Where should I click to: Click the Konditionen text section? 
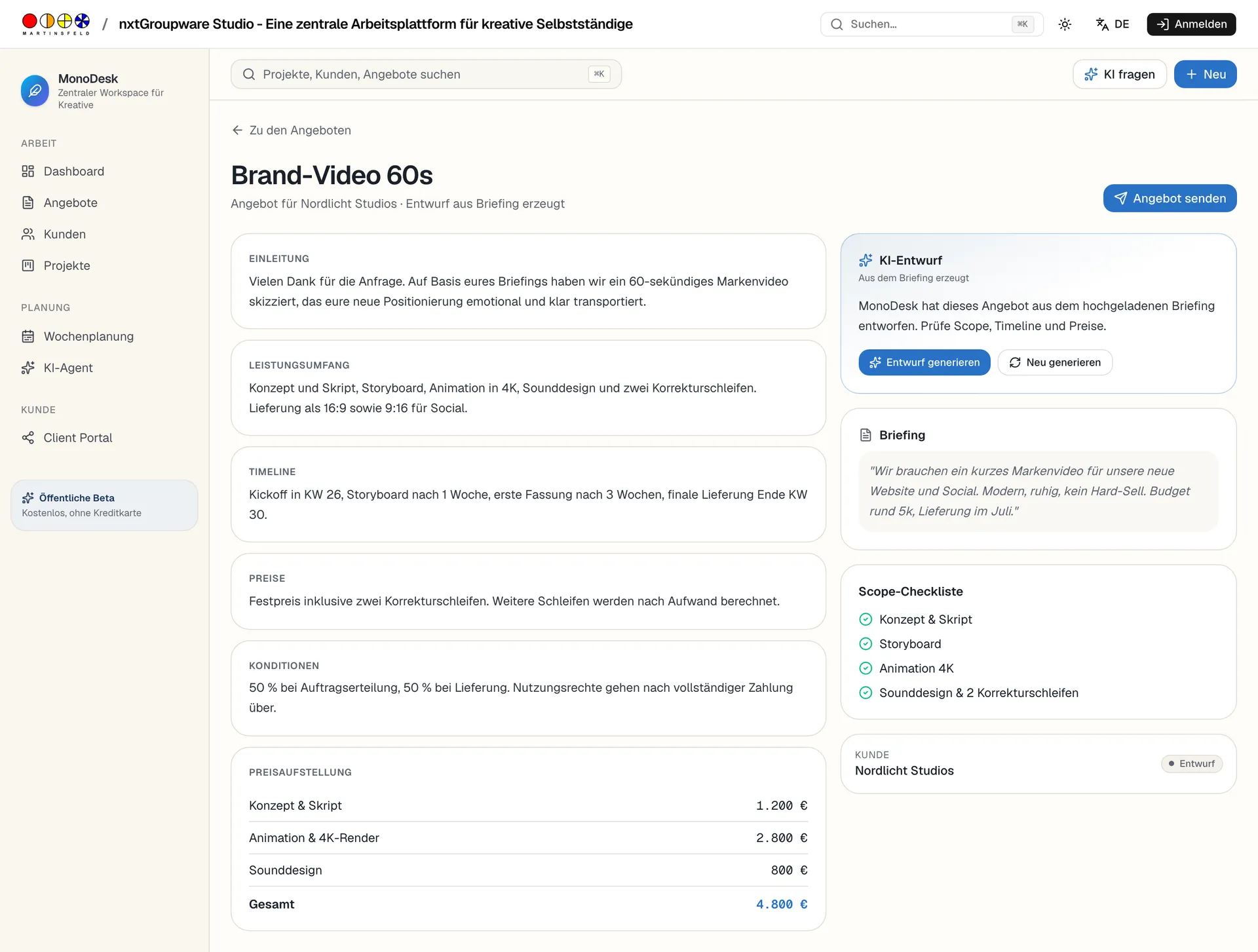[x=528, y=689]
